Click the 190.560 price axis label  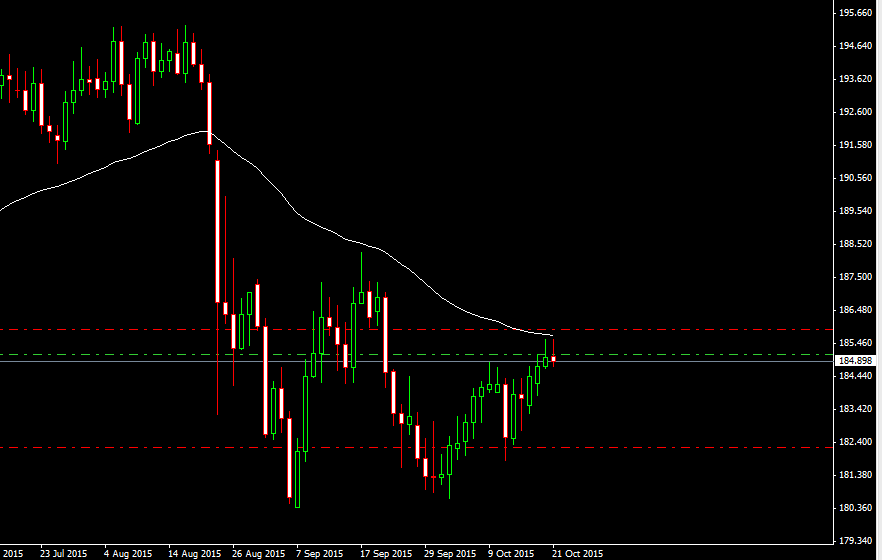855,178
